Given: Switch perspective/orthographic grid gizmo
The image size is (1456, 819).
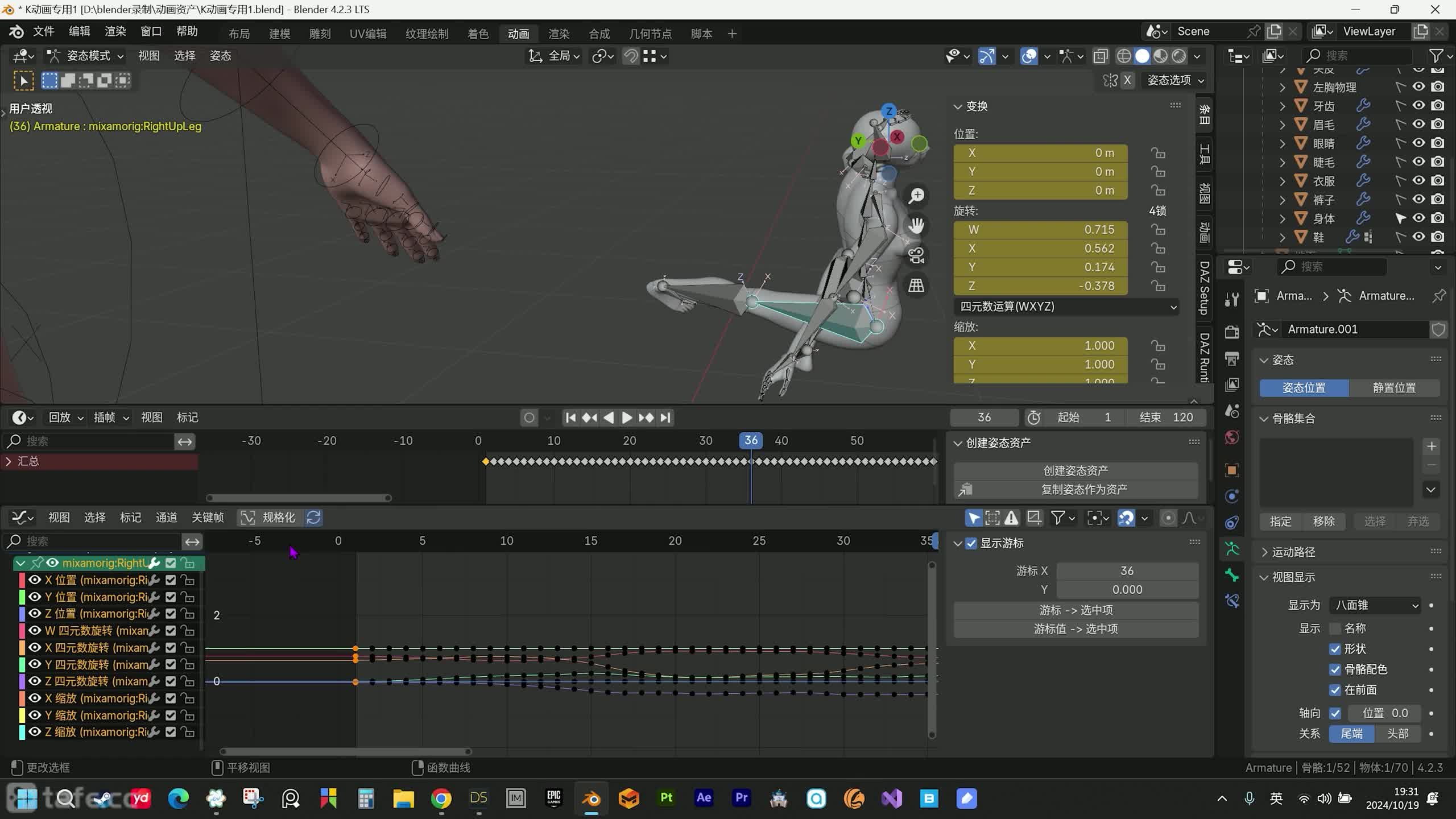Looking at the screenshot, I should coord(916,286).
